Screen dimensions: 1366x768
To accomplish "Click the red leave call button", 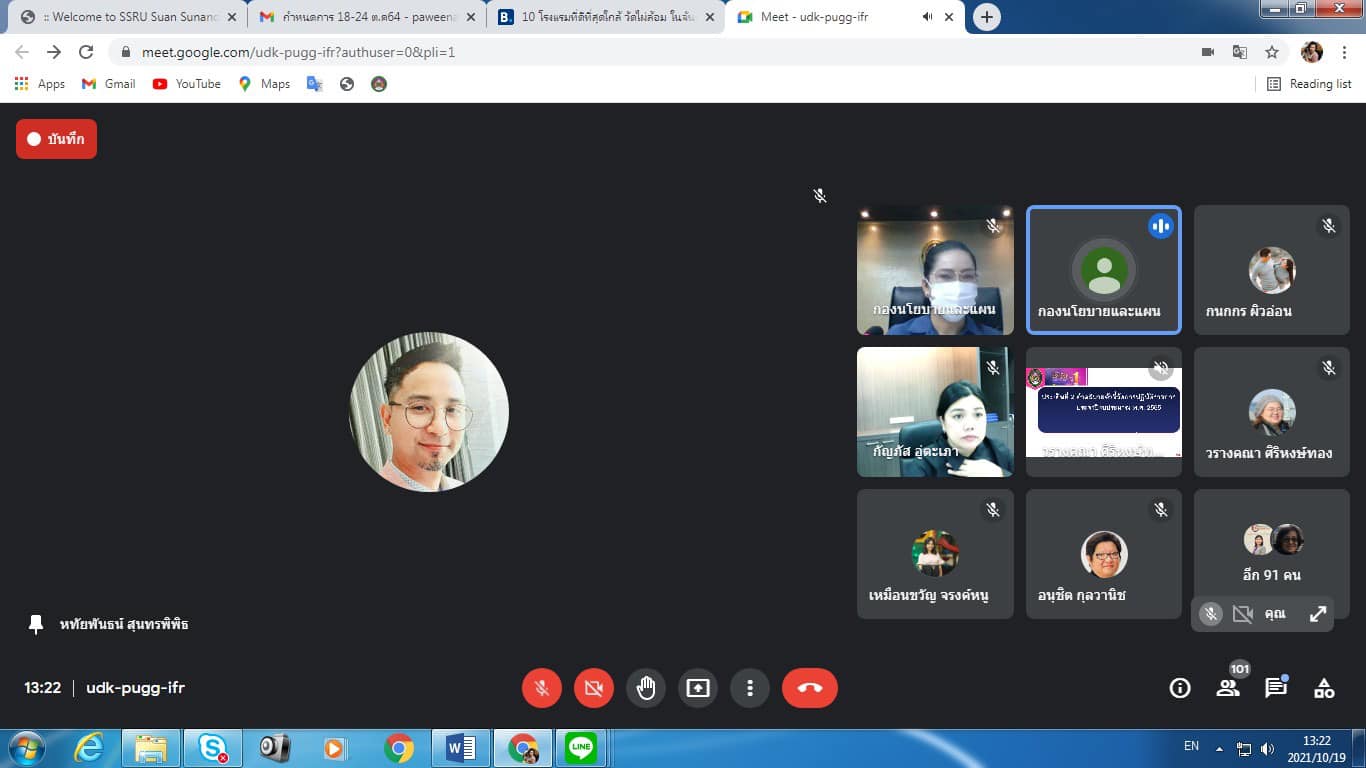I will pos(809,688).
